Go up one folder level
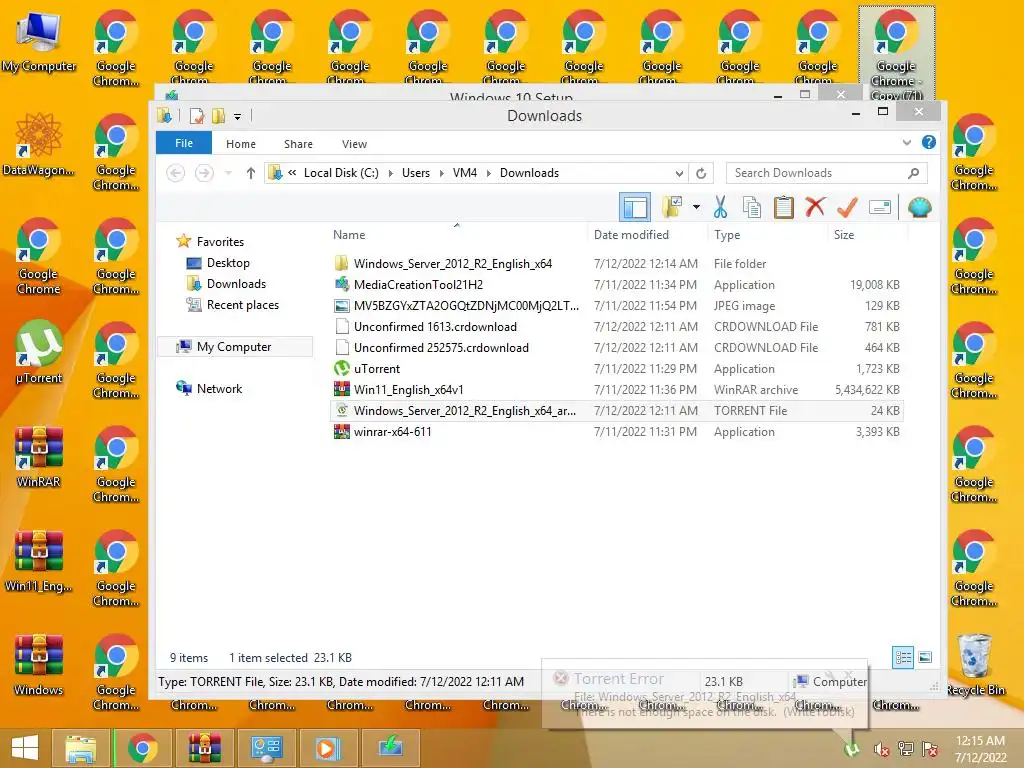 coord(251,173)
